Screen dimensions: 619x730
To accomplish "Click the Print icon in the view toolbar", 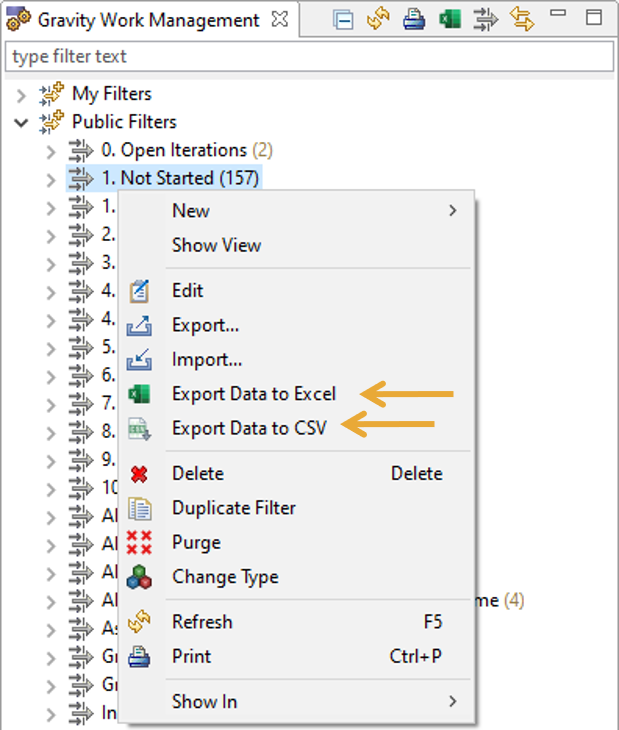I will point(414,20).
